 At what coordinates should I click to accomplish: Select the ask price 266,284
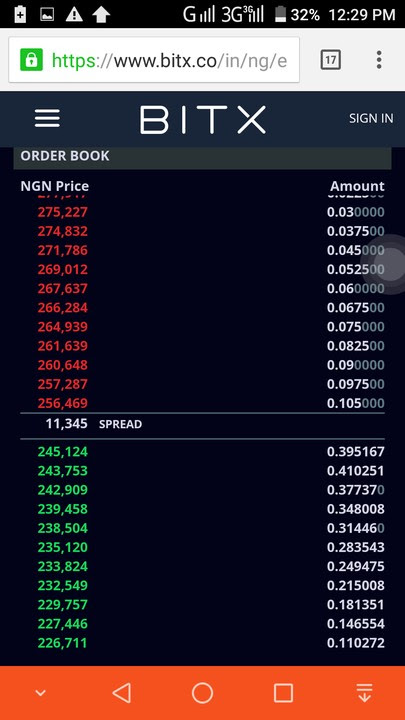[x=62, y=308]
